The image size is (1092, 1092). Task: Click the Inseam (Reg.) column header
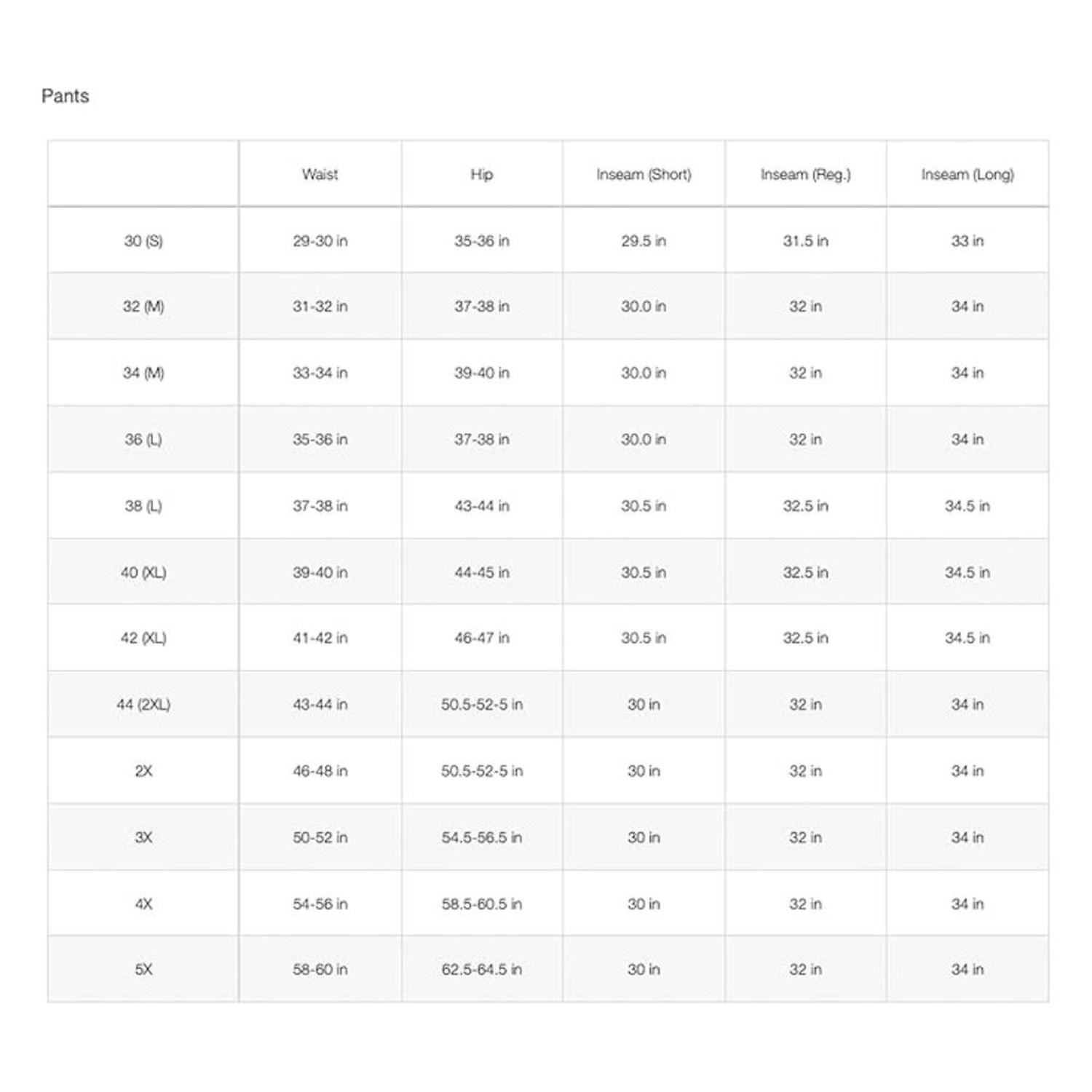coord(805,175)
